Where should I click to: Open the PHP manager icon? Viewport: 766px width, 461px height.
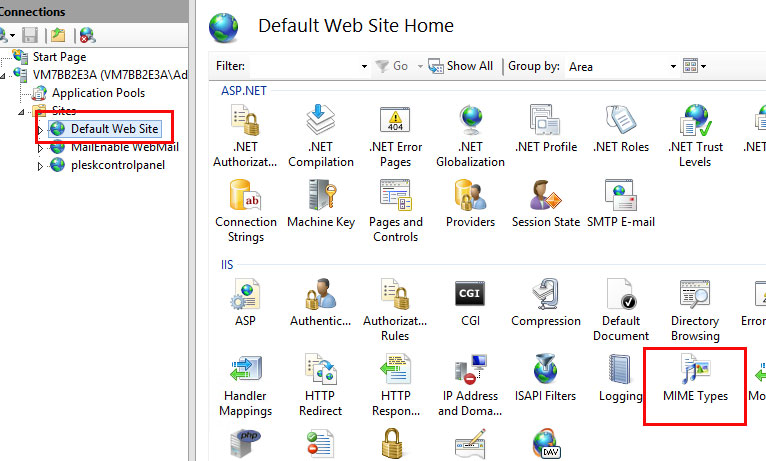245,443
